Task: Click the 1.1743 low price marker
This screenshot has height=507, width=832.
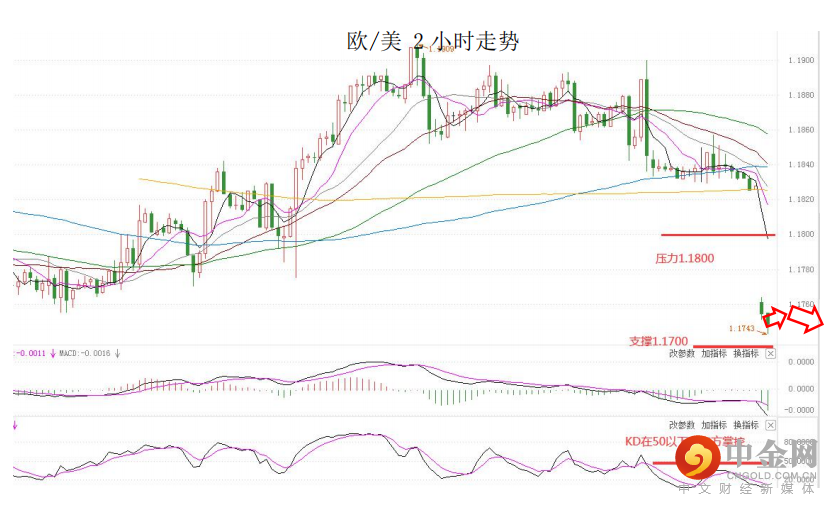Action: pos(742,329)
